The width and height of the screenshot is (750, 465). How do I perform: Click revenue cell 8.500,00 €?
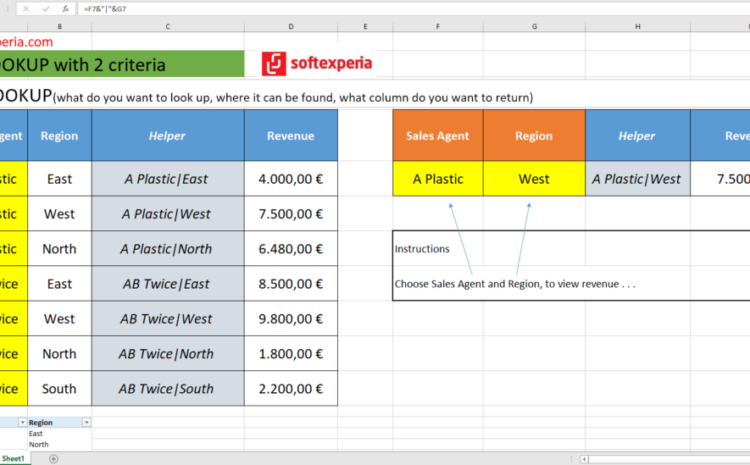pyautogui.click(x=291, y=284)
